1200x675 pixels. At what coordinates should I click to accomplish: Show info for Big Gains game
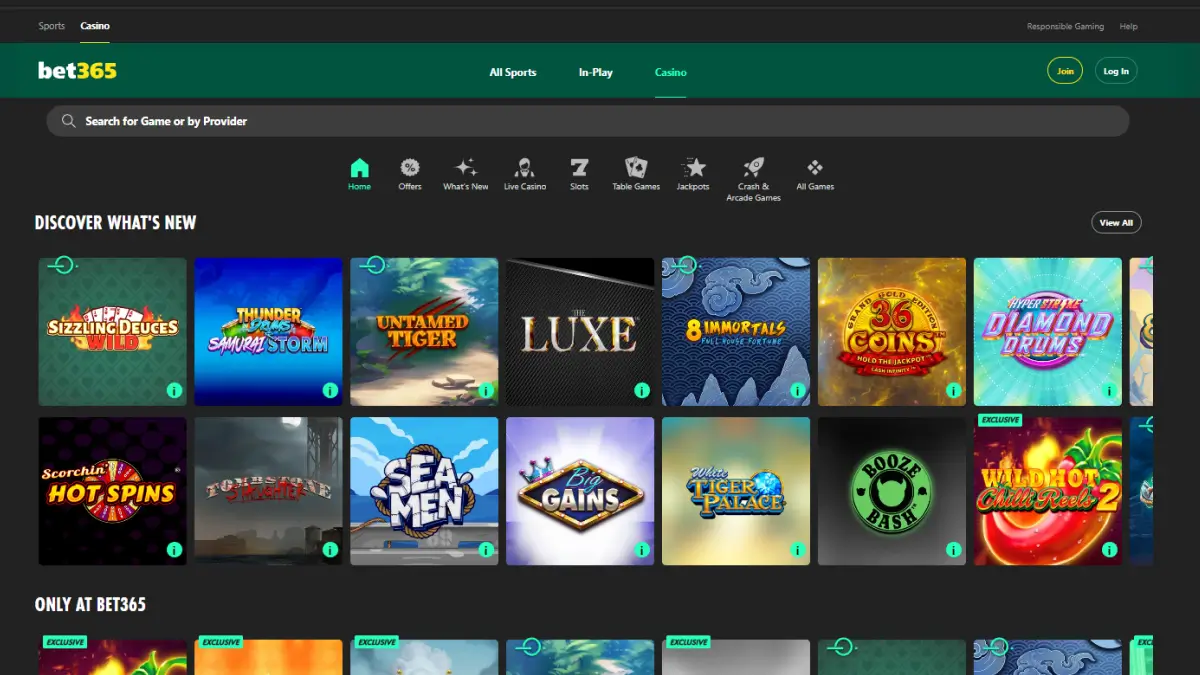pos(642,549)
